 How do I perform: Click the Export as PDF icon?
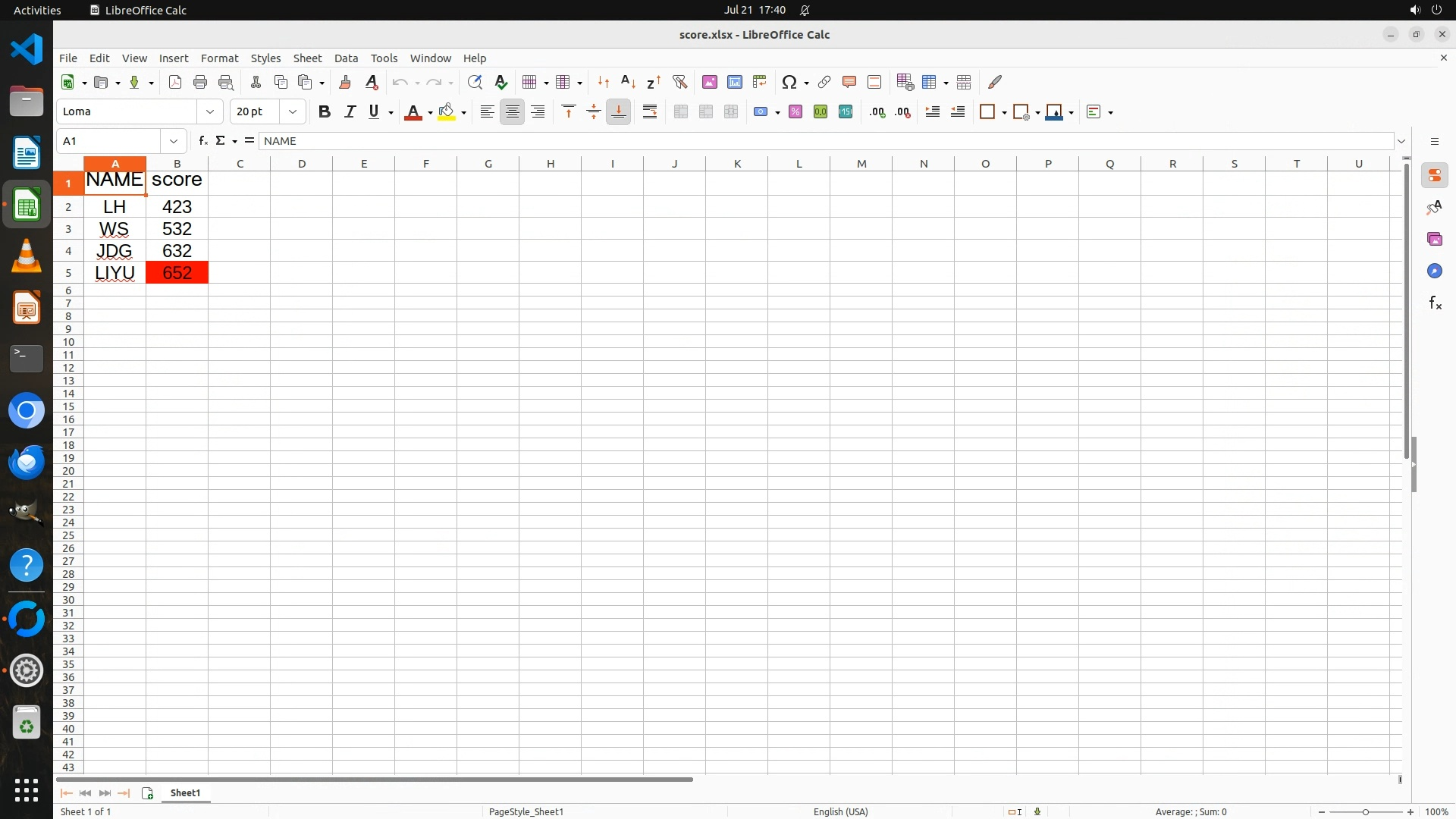175,82
